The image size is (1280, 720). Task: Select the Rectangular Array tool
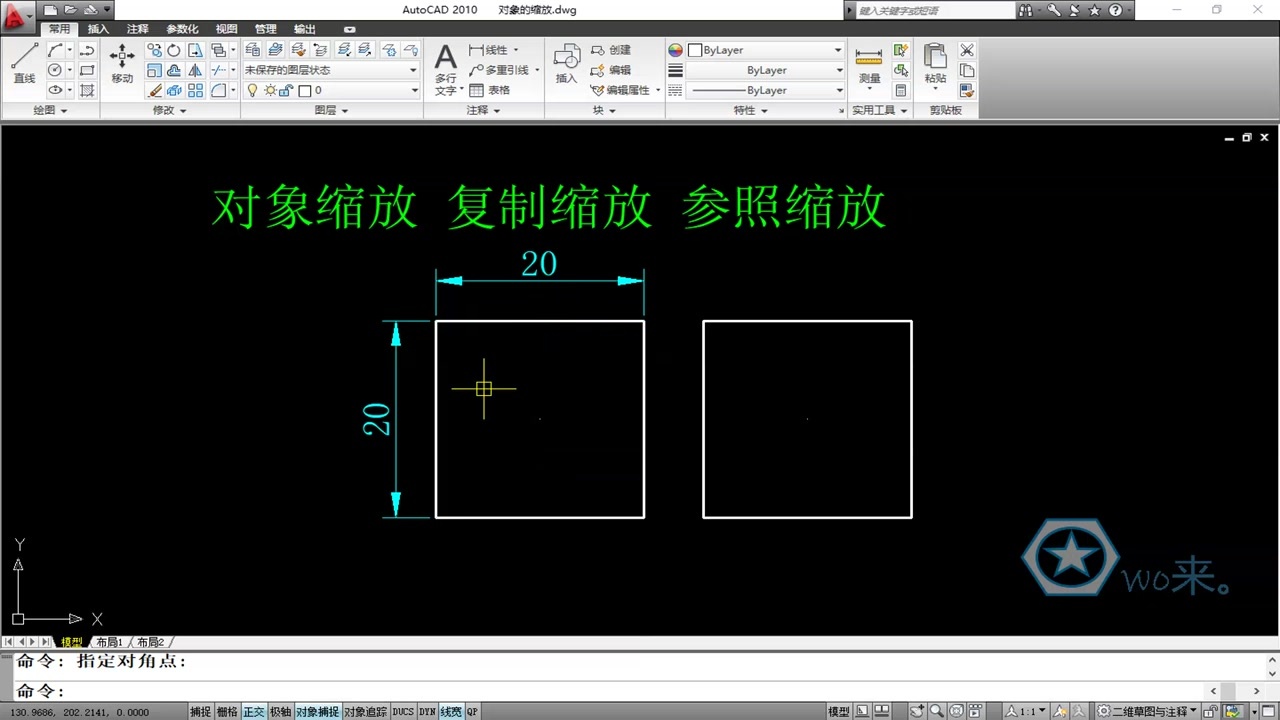tap(196, 90)
